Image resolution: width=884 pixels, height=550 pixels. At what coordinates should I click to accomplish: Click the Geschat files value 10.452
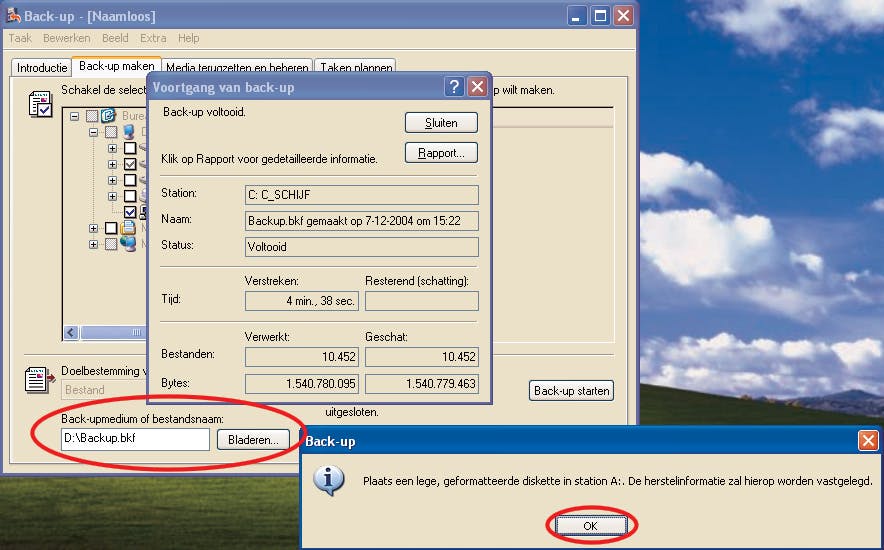422,357
